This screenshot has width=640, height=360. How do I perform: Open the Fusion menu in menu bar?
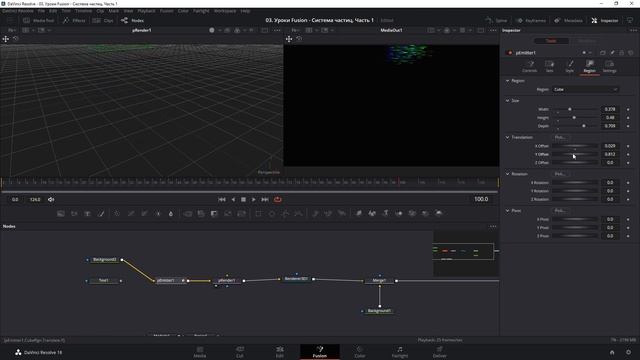(x=166, y=11)
